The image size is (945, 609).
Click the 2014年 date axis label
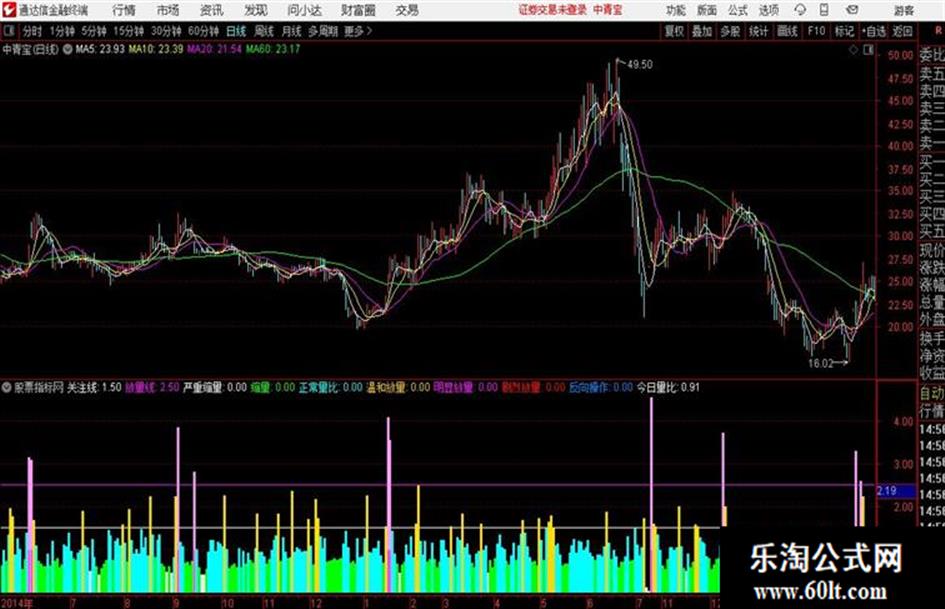point(17,603)
